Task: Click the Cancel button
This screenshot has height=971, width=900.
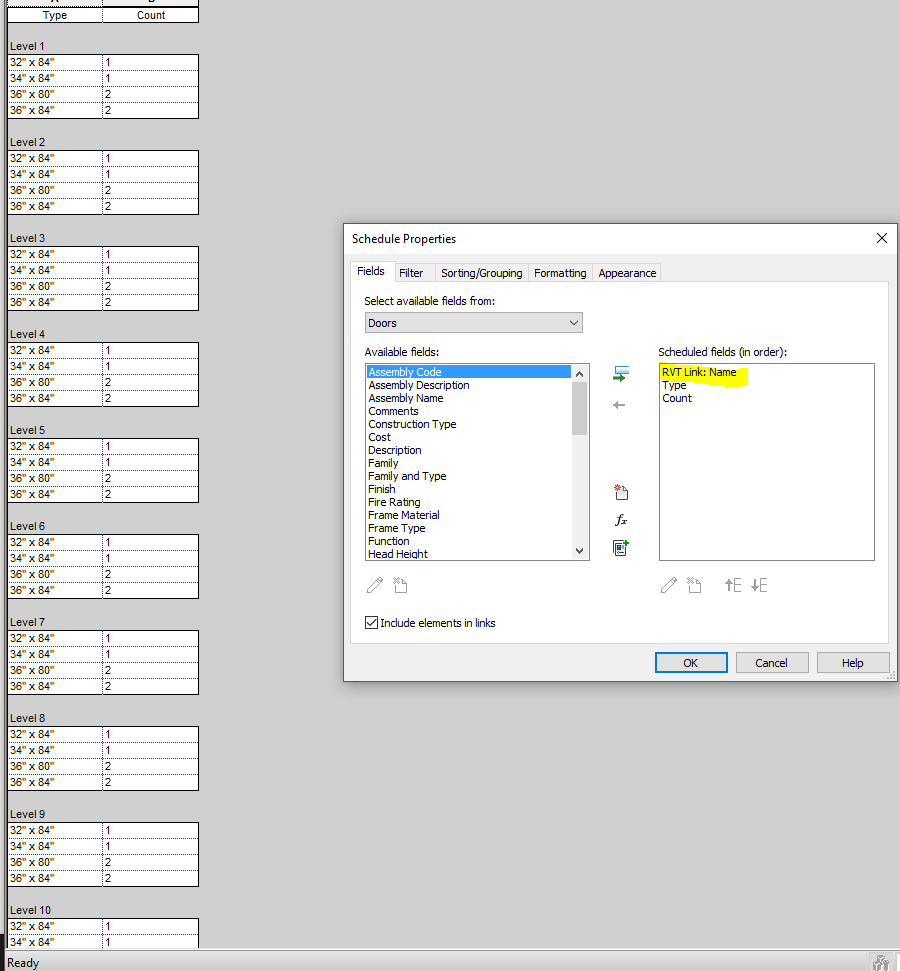Action: 772,663
